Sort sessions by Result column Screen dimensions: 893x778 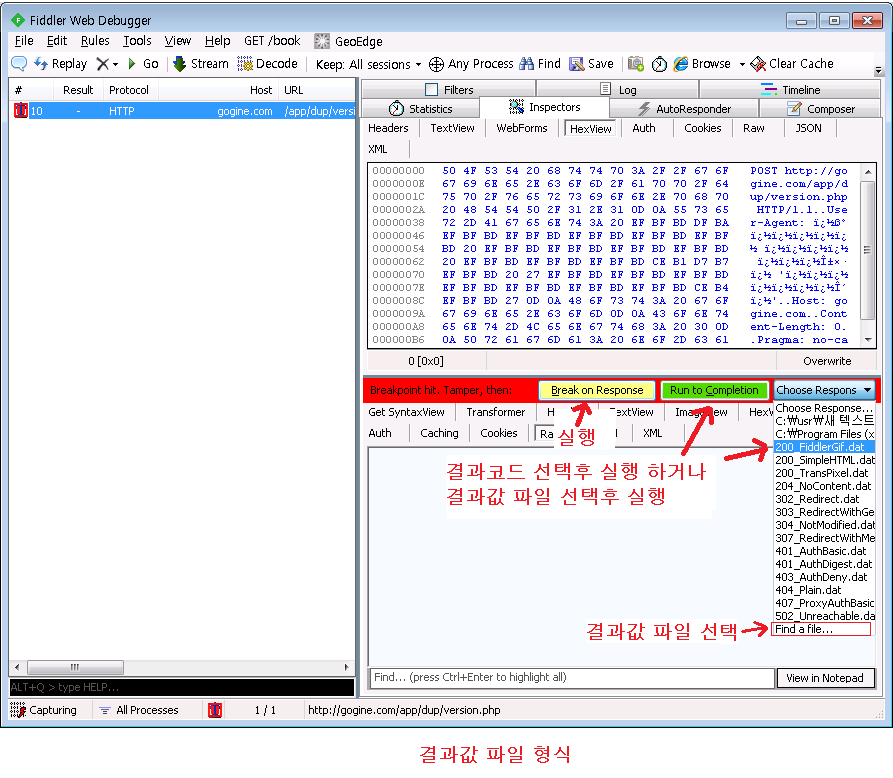pyautogui.click(x=78, y=90)
